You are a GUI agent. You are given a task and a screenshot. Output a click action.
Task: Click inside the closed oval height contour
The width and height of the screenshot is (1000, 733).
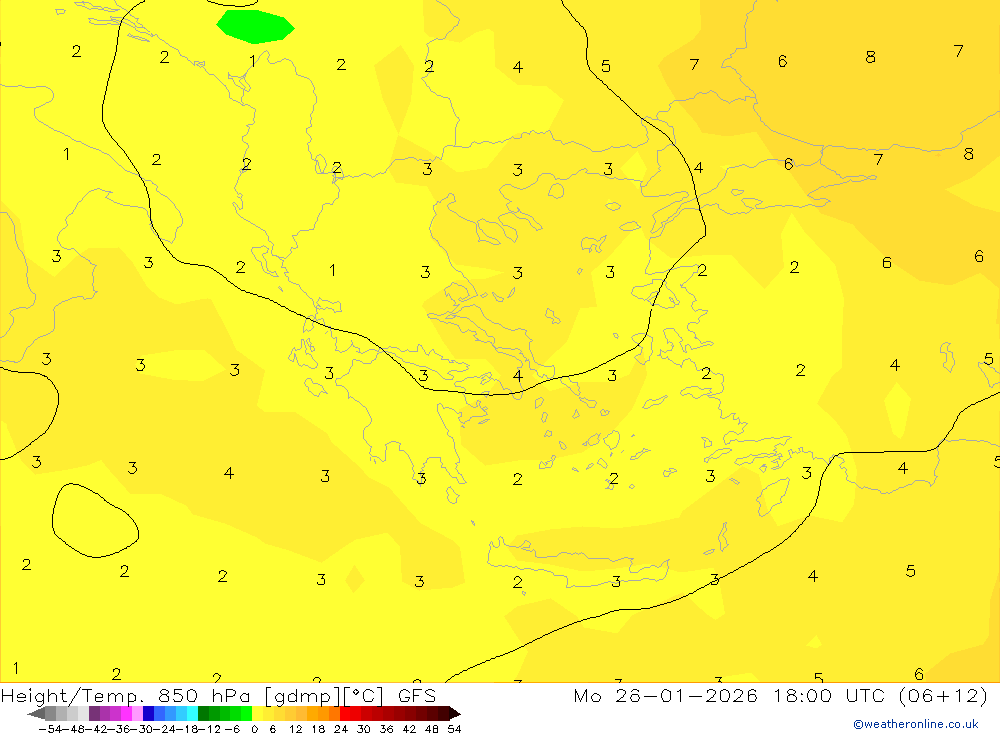pyautogui.click(x=94, y=521)
